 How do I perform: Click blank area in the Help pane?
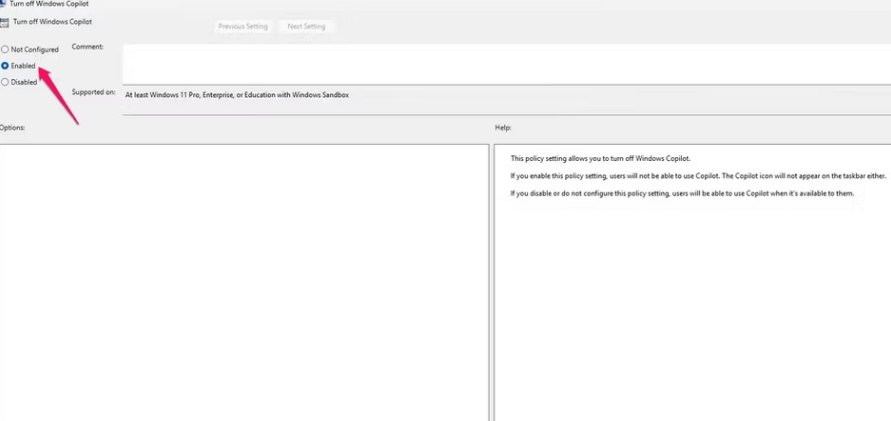point(690,310)
